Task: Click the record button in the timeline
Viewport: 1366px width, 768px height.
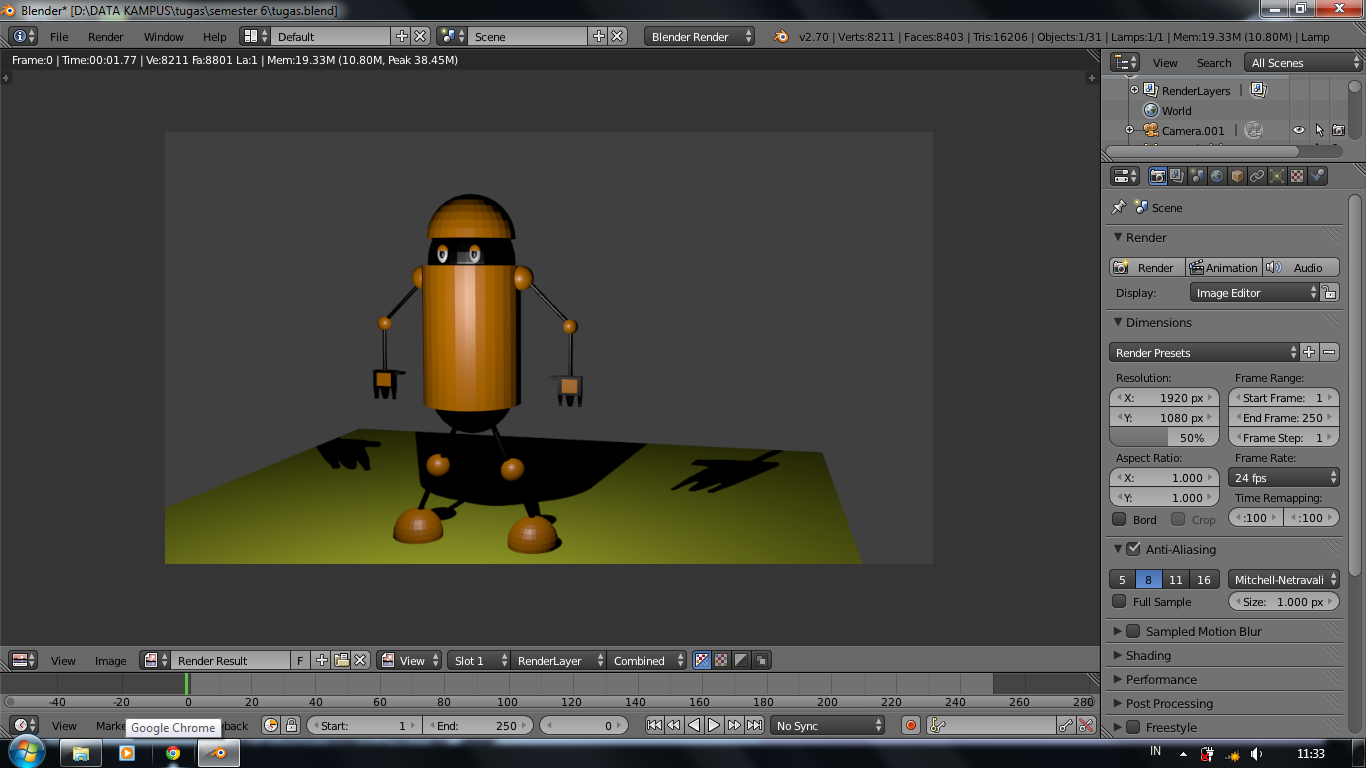Action: tap(909, 725)
